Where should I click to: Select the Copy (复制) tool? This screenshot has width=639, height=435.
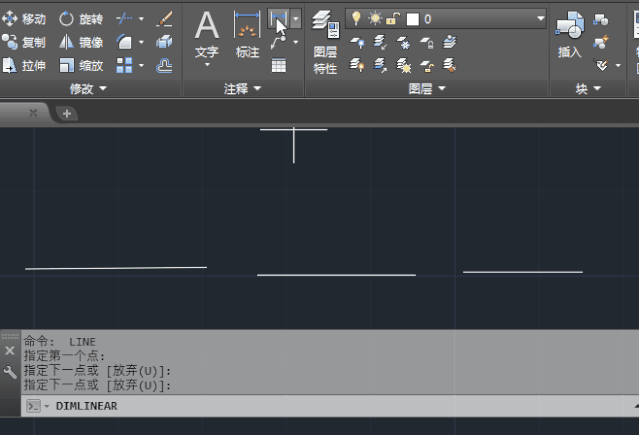pyautogui.click(x=24, y=42)
